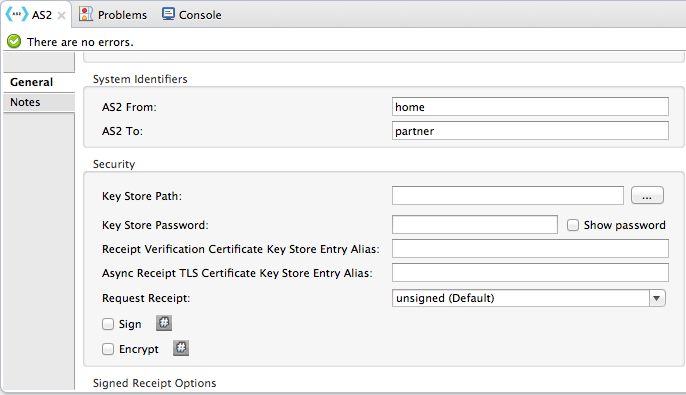
Task: Click Async Receipt TLS Certificate alias field
Action: 530,273
